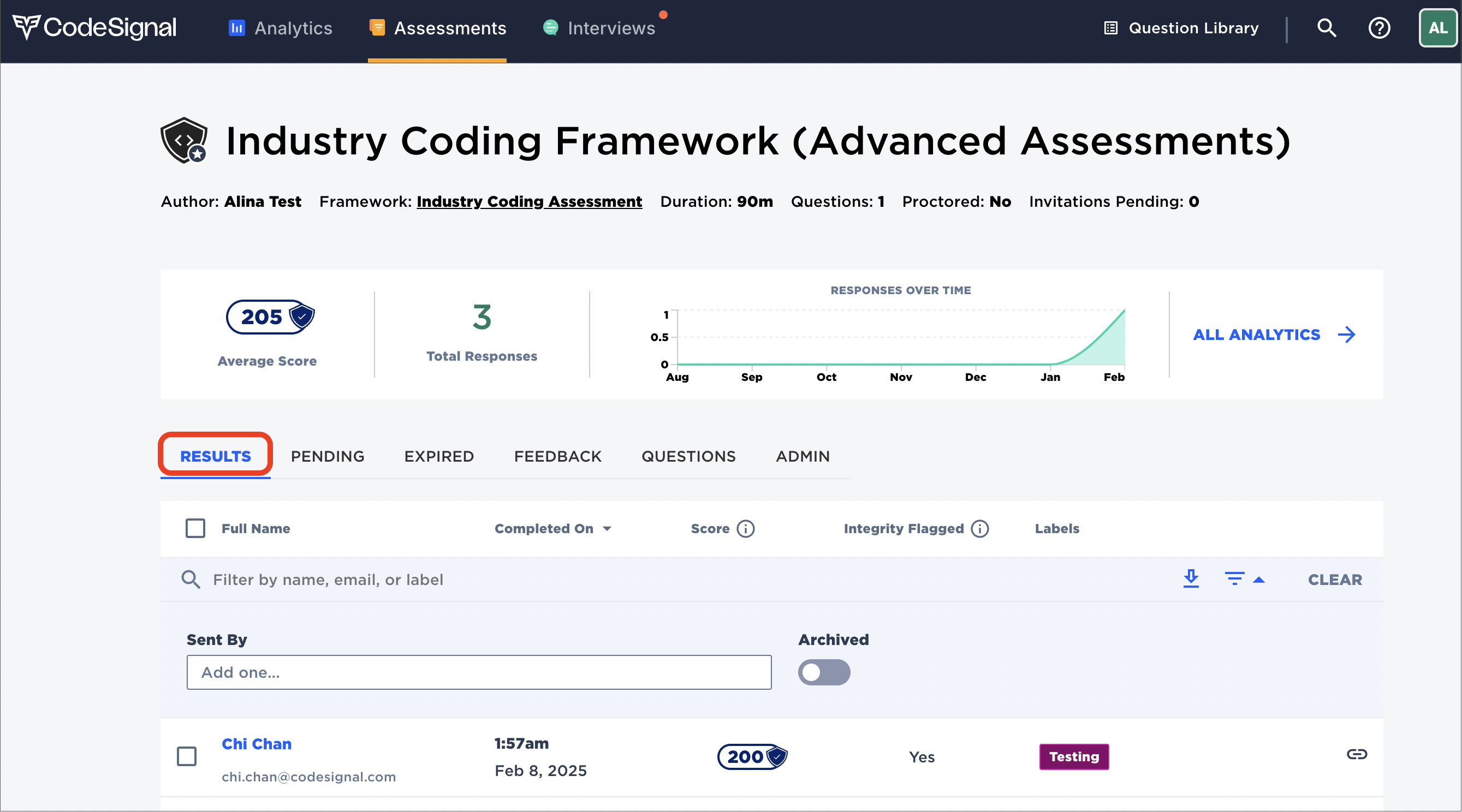Copy link icon for Chi Chan row
Viewport: 1462px width, 812px height.
(1357, 754)
